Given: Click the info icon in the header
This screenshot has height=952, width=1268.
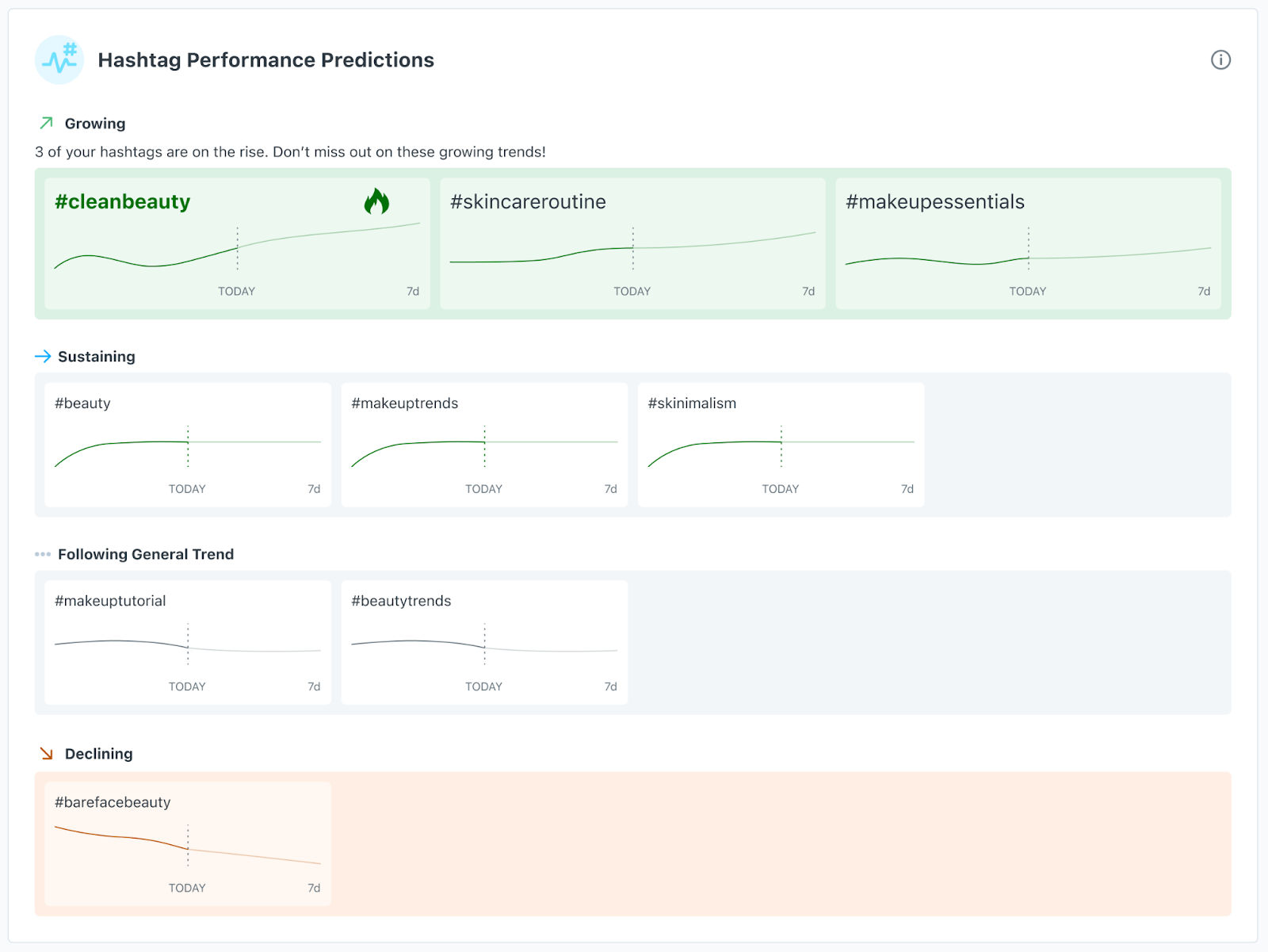Looking at the screenshot, I should pyautogui.click(x=1220, y=59).
